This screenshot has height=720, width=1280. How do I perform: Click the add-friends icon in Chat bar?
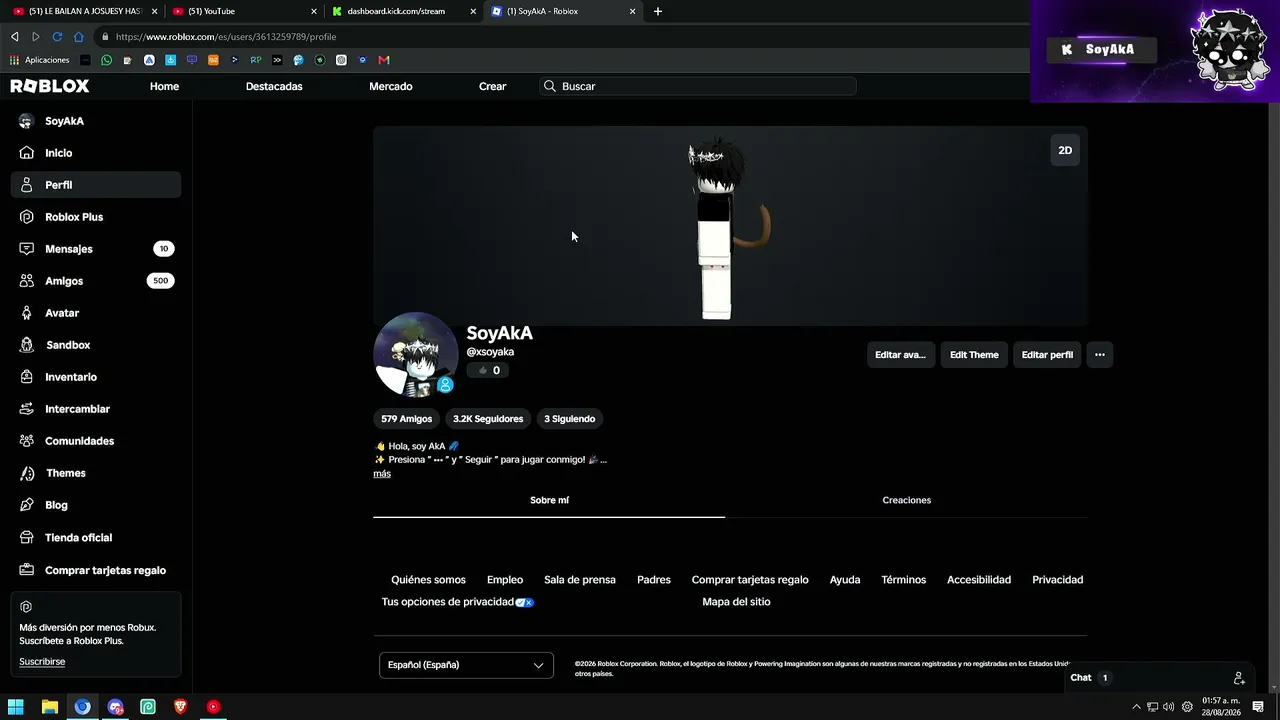pos(1239,678)
